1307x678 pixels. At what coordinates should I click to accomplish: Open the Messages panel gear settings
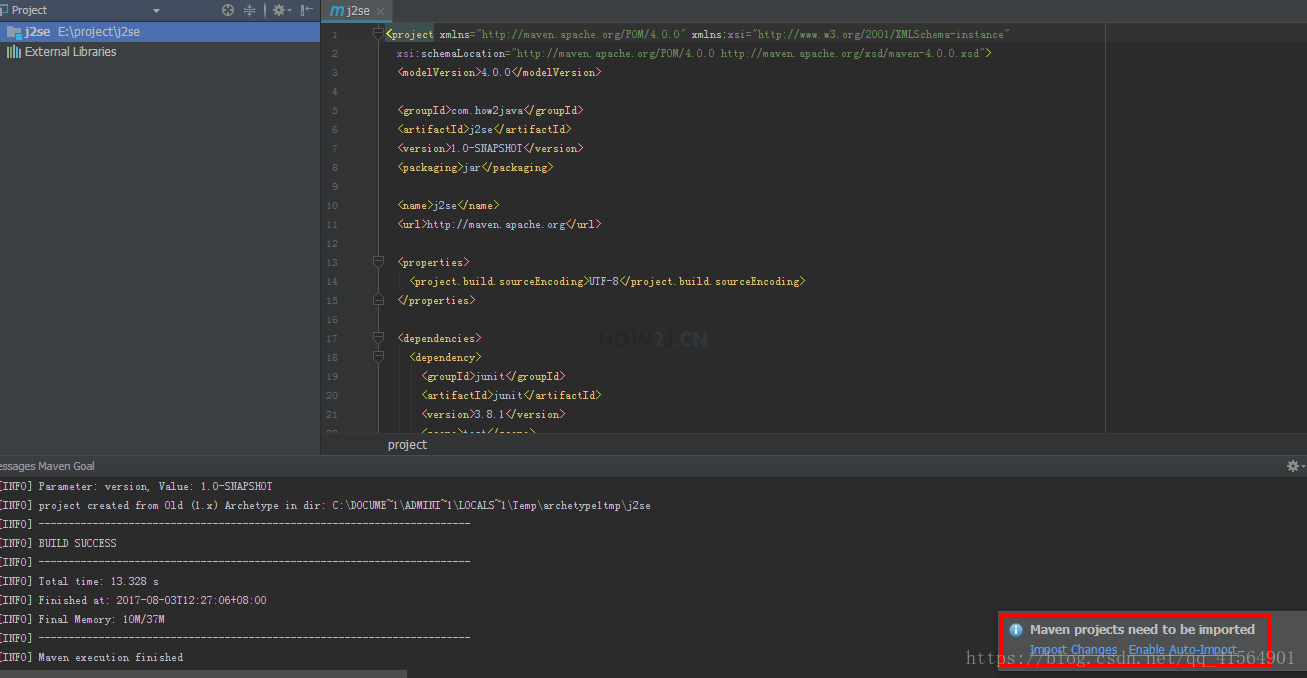1295,466
